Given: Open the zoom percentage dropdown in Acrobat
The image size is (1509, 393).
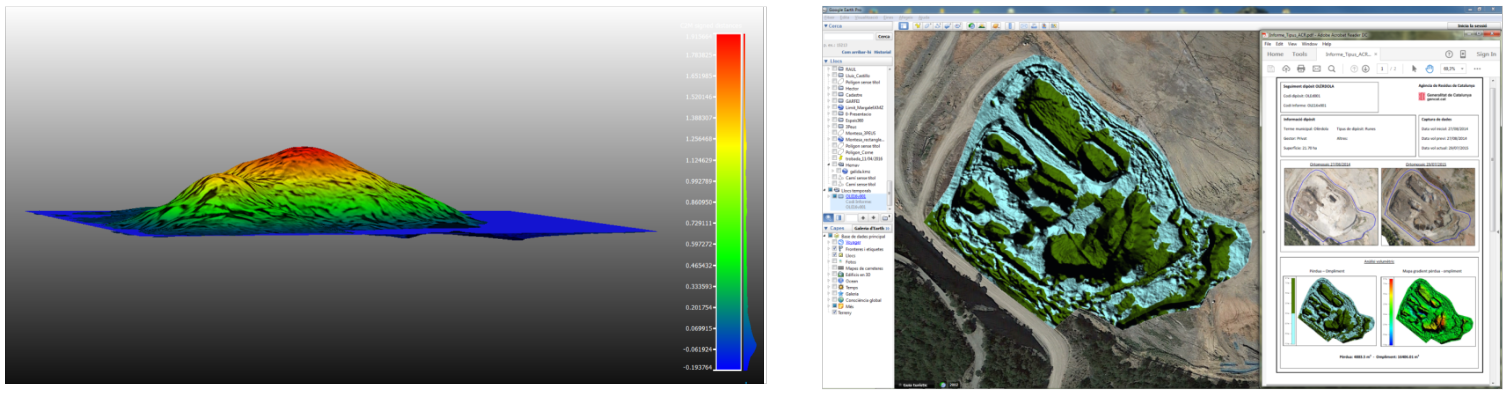Looking at the screenshot, I should tap(1453, 69).
